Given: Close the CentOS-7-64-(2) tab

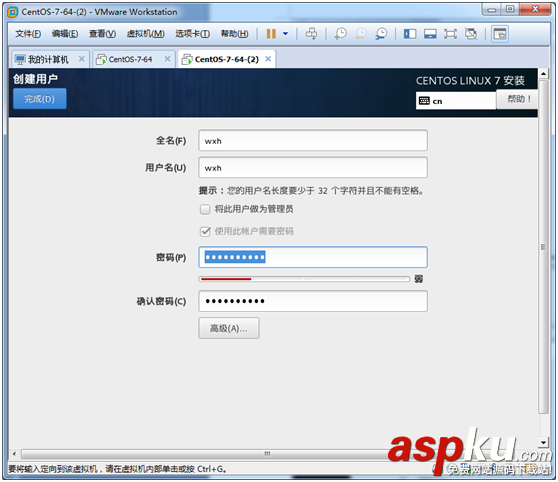Looking at the screenshot, I should [268, 59].
